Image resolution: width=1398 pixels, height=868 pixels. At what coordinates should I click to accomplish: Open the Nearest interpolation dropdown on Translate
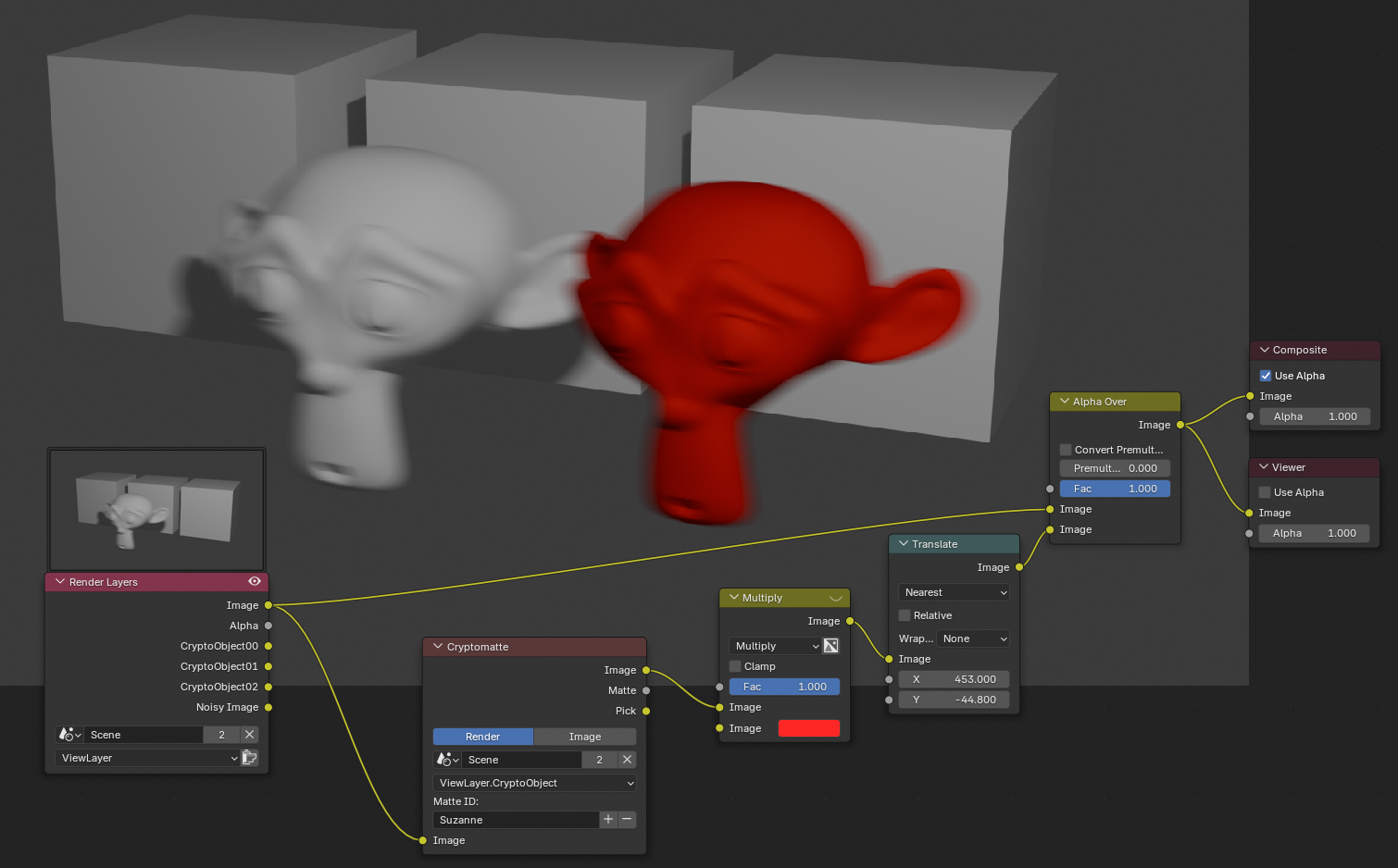(954, 591)
